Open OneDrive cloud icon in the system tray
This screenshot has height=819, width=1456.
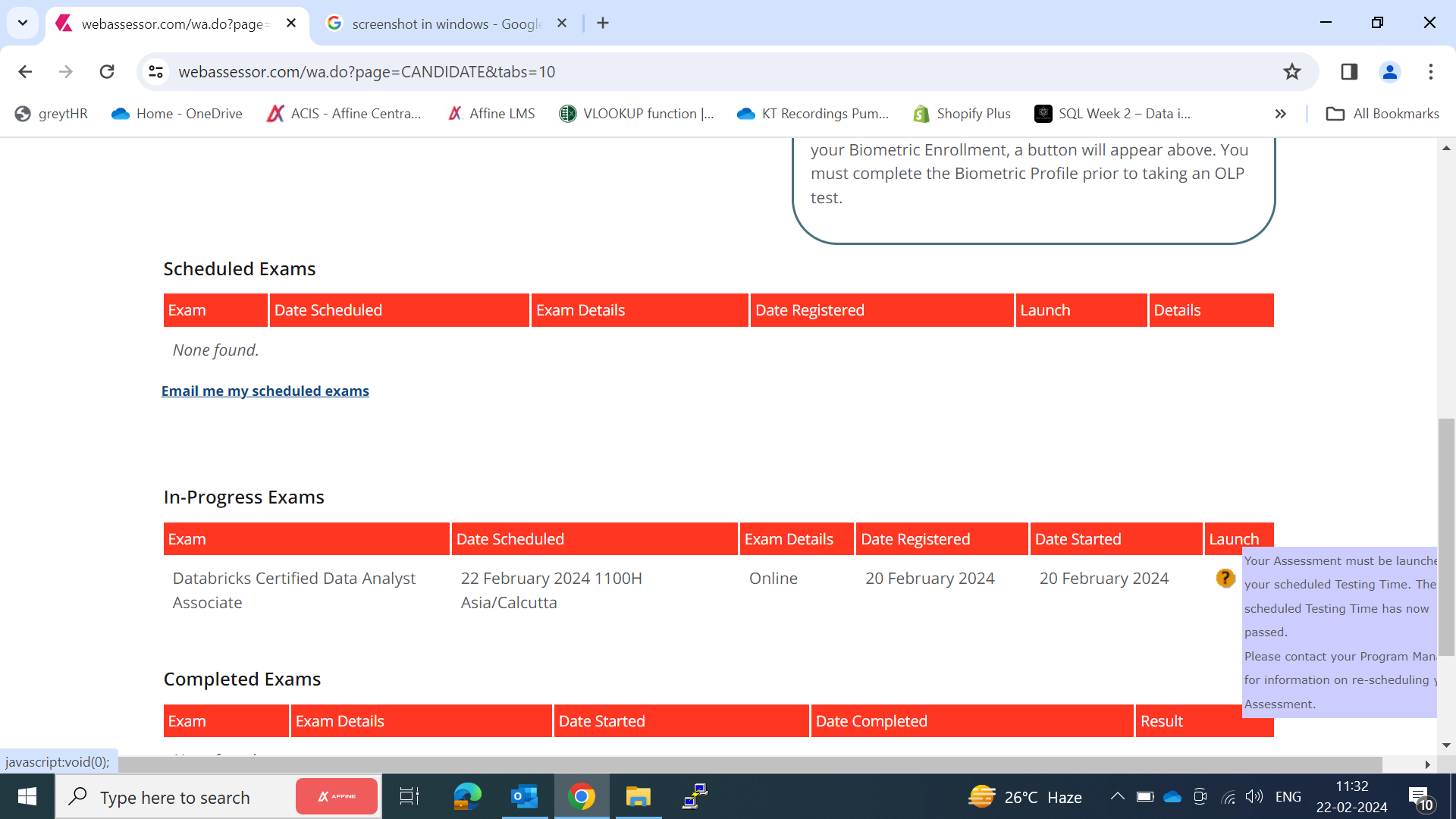tap(1172, 796)
